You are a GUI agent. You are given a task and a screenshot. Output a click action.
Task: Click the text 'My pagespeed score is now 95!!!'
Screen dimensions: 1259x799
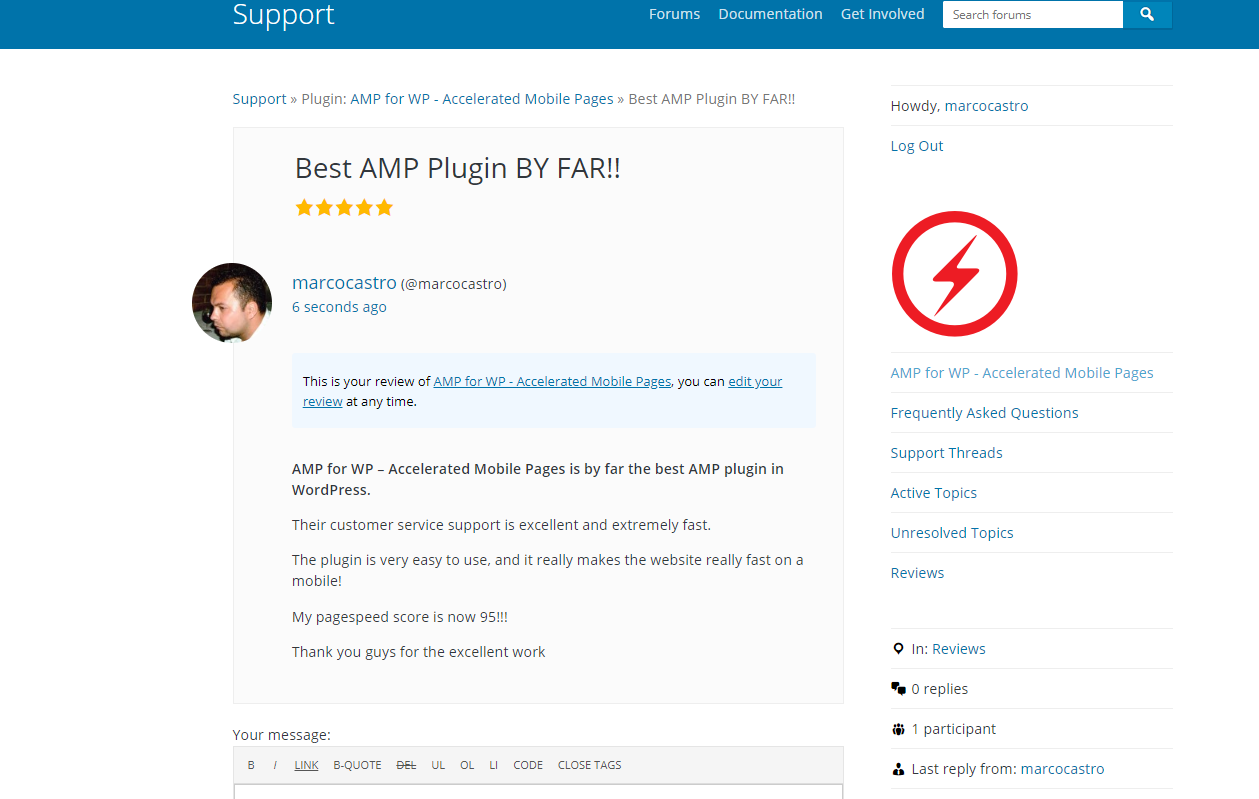pyautogui.click(x=400, y=617)
